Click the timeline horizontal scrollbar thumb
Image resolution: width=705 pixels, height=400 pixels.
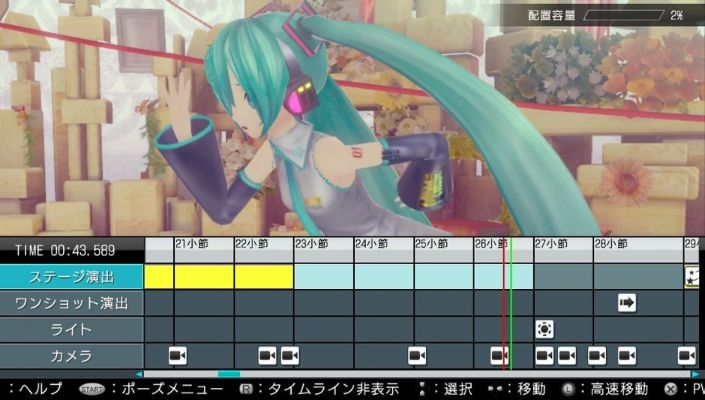pos(229,374)
